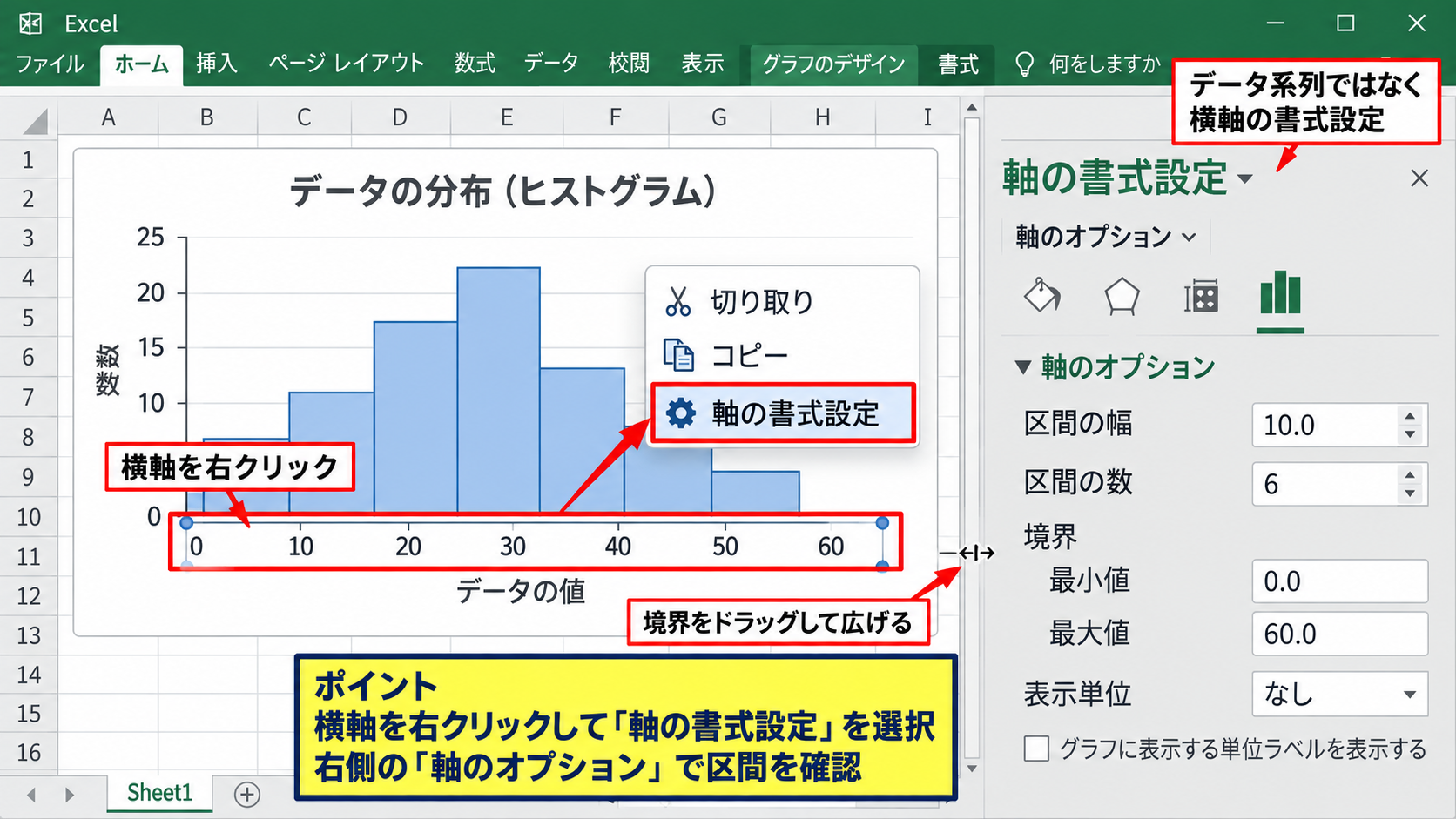Click the select-all corner triangle
1456x819 pixels.
(35, 122)
